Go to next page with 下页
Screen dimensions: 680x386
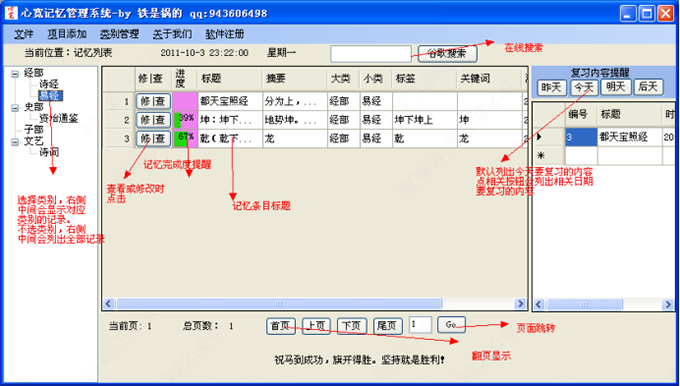click(x=352, y=326)
